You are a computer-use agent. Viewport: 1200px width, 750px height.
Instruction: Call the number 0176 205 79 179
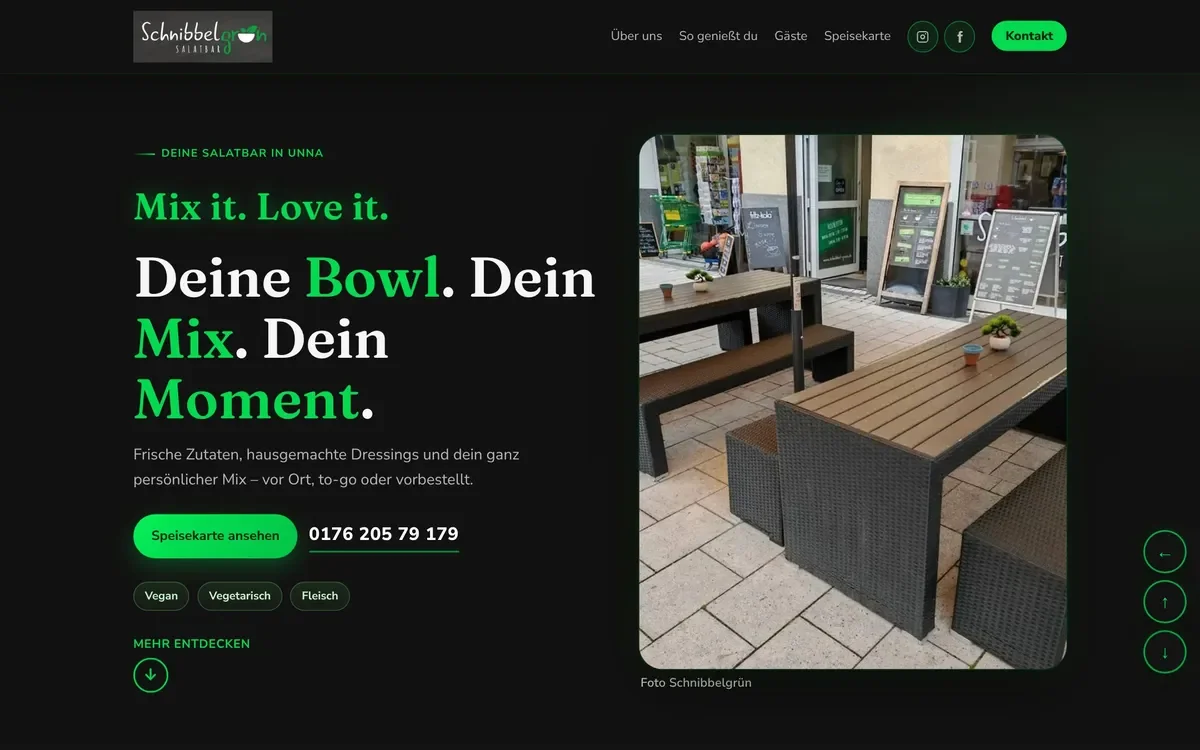(384, 534)
